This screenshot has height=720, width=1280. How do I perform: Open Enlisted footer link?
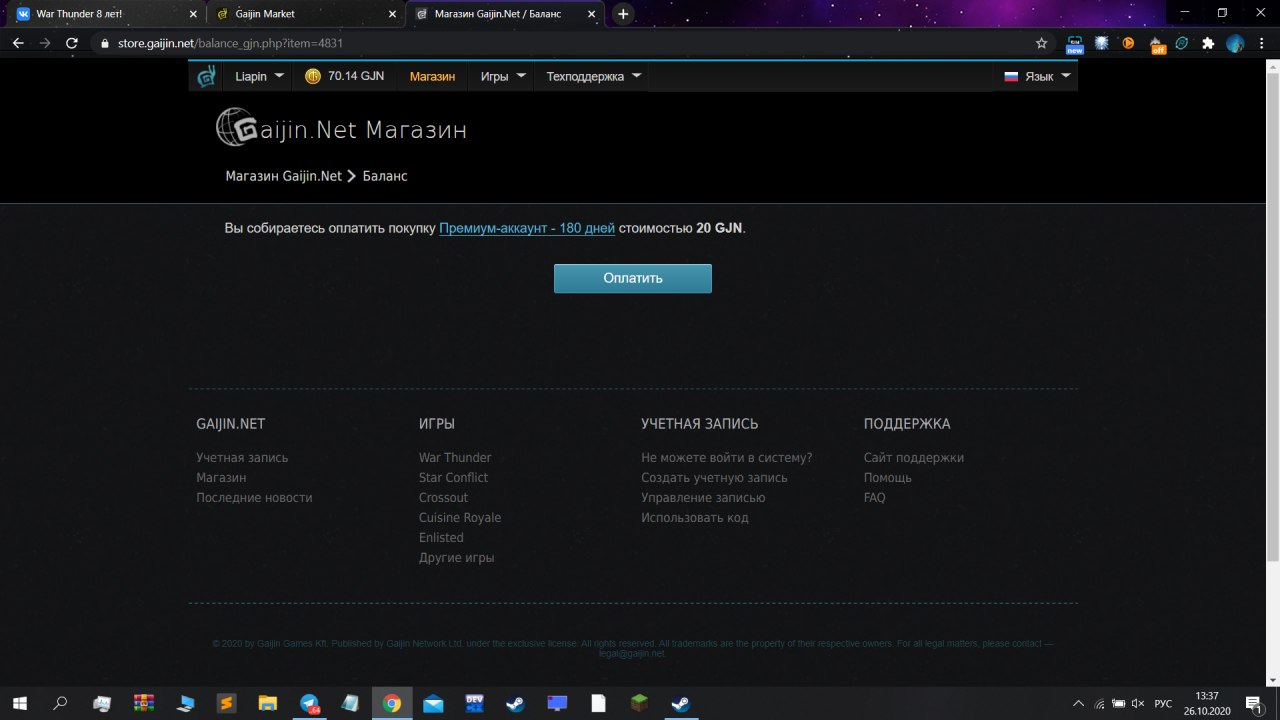[441, 538]
